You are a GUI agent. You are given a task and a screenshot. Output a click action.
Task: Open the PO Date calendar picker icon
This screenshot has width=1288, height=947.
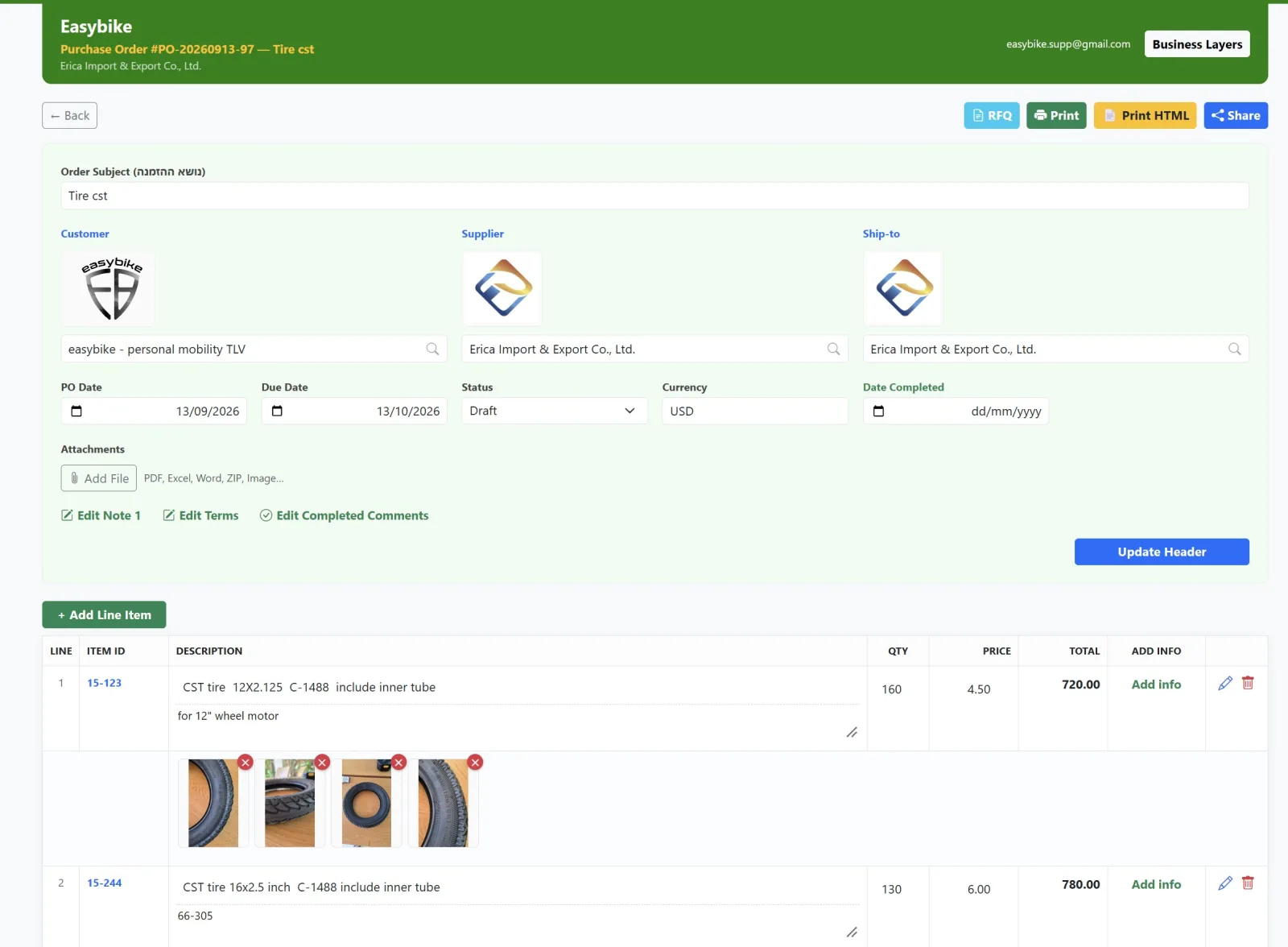[x=76, y=411]
